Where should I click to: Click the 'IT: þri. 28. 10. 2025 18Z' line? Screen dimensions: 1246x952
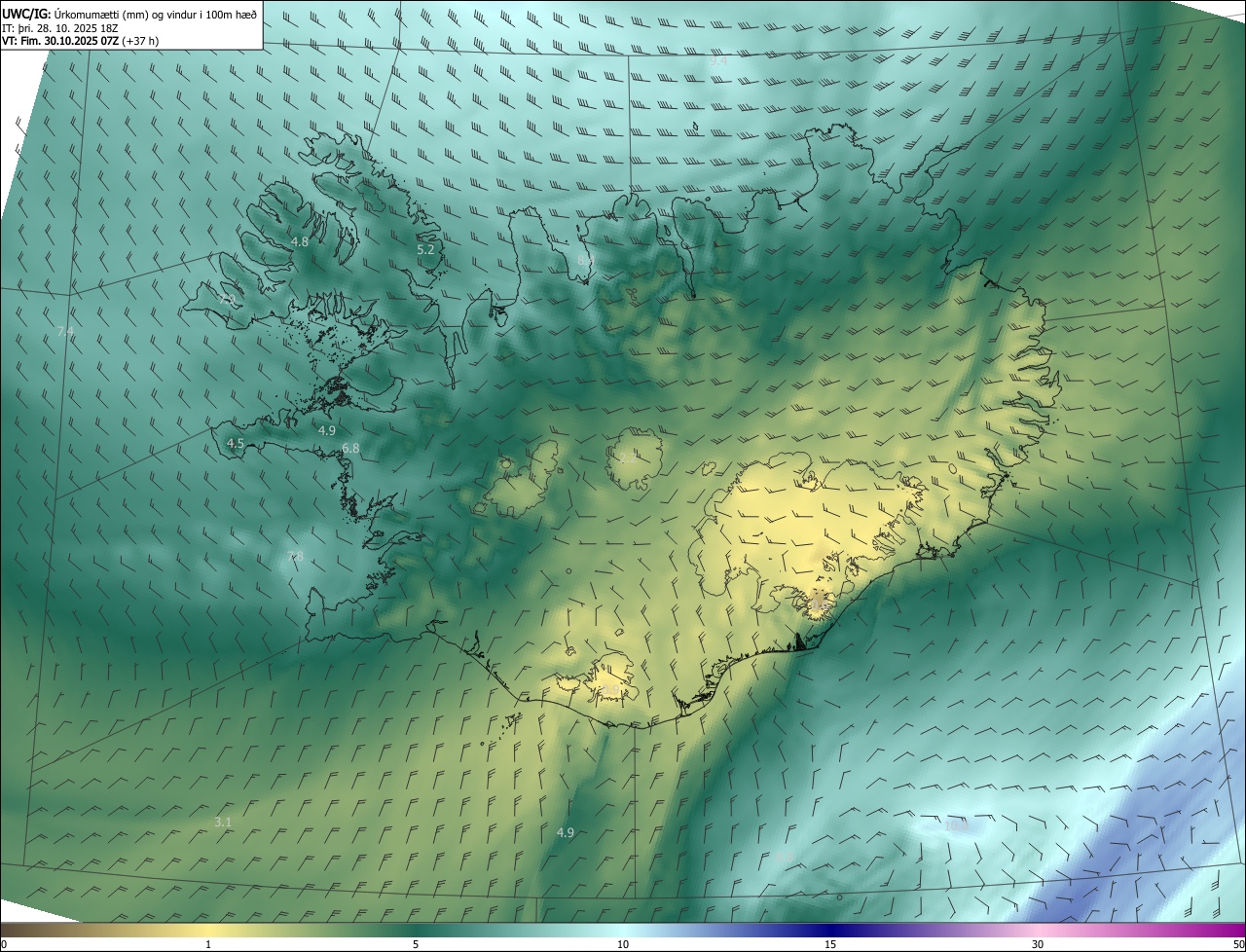(x=58, y=28)
